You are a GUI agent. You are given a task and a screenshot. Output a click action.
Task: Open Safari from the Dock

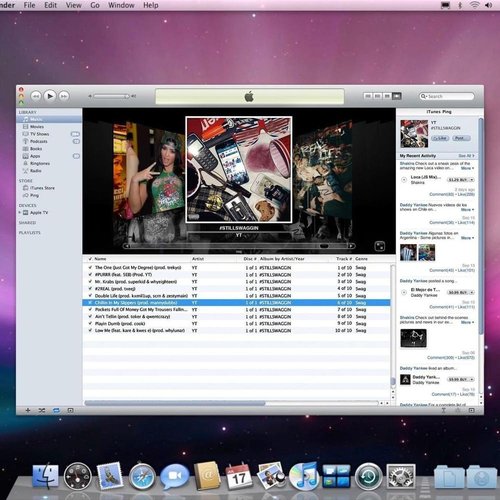click(142, 477)
